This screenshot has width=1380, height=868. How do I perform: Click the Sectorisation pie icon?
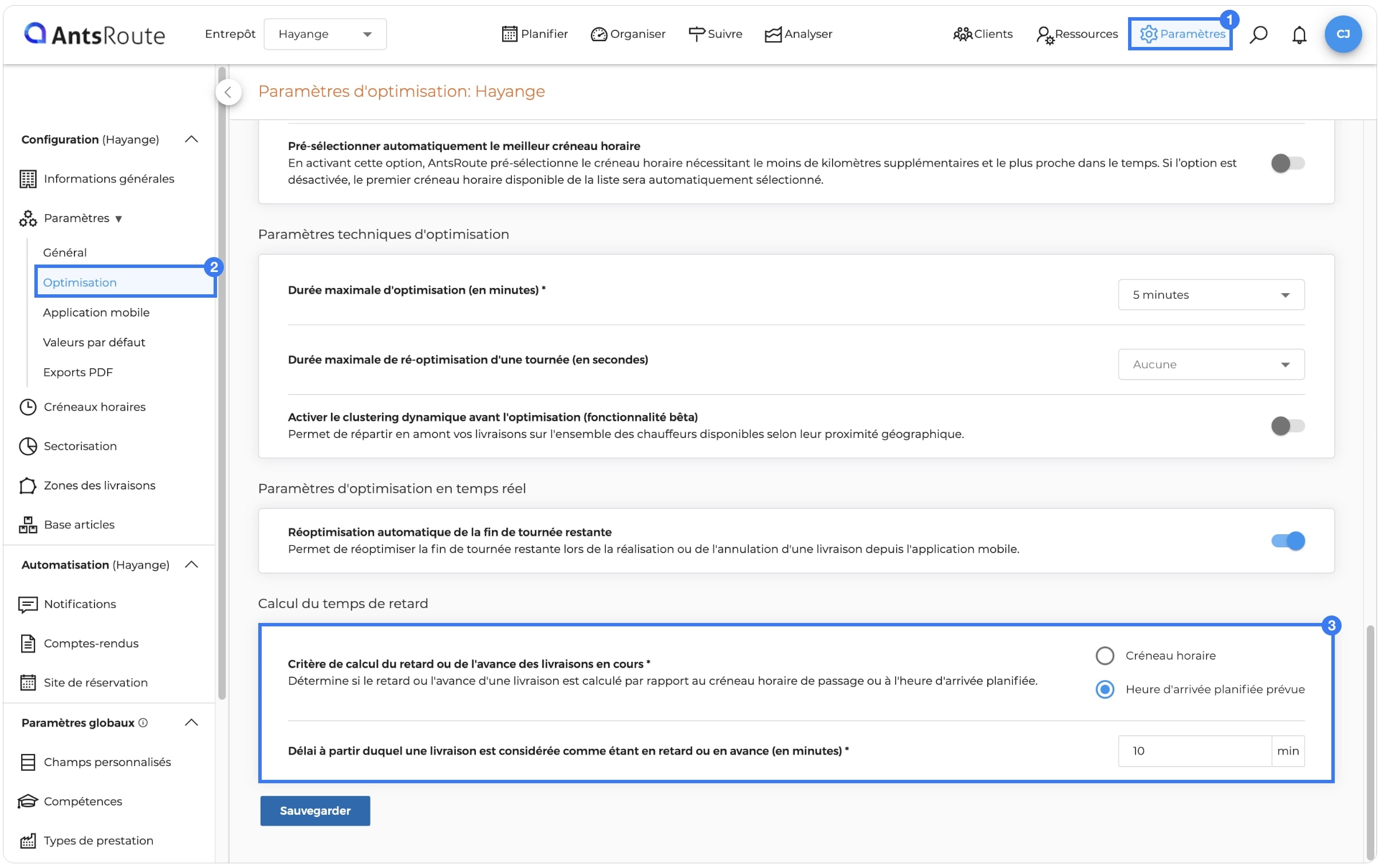coord(27,446)
